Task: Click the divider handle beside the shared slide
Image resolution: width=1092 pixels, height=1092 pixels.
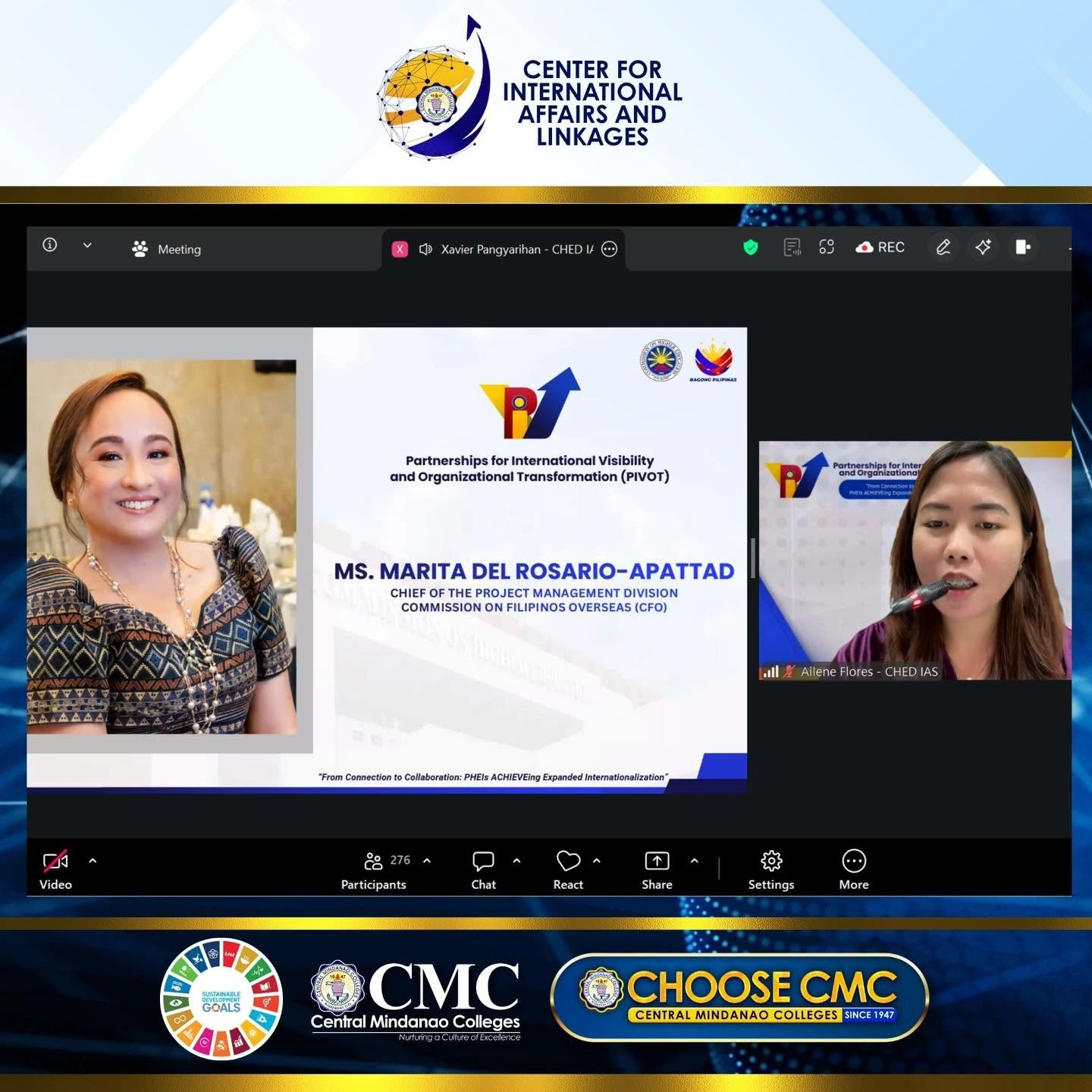Action: (x=753, y=559)
